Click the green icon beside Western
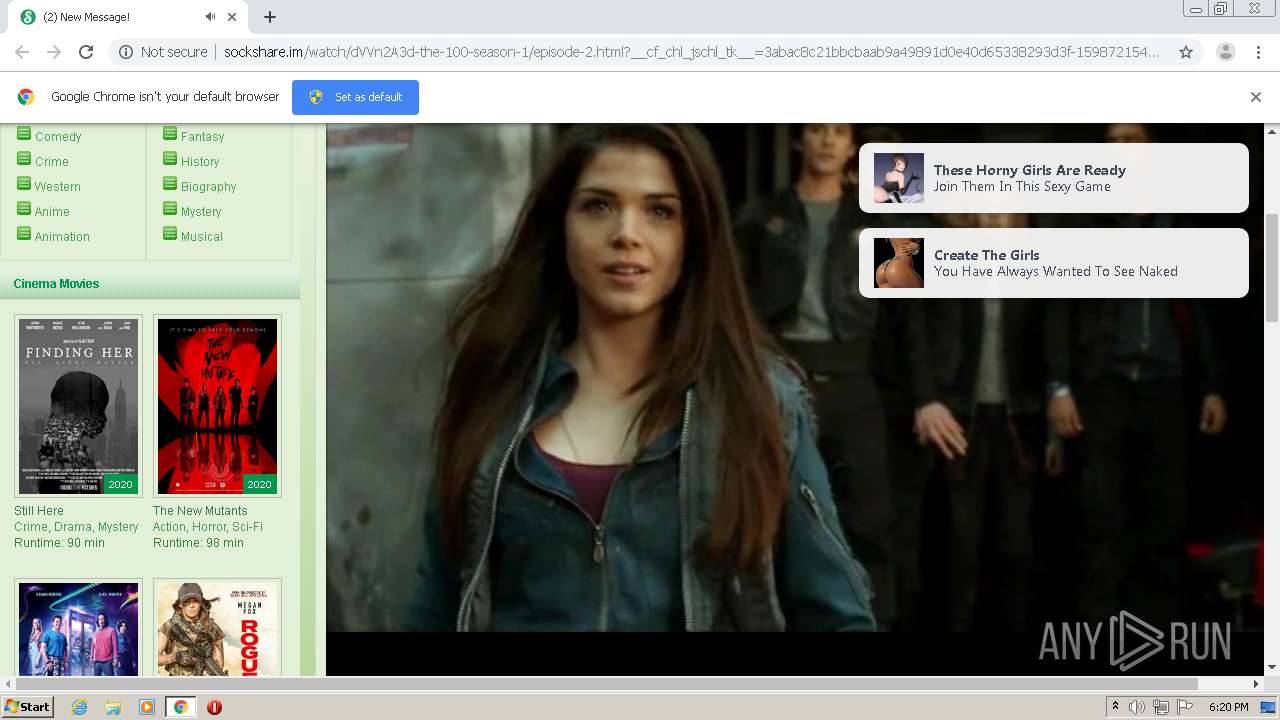 pyautogui.click(x=24, y=184)
